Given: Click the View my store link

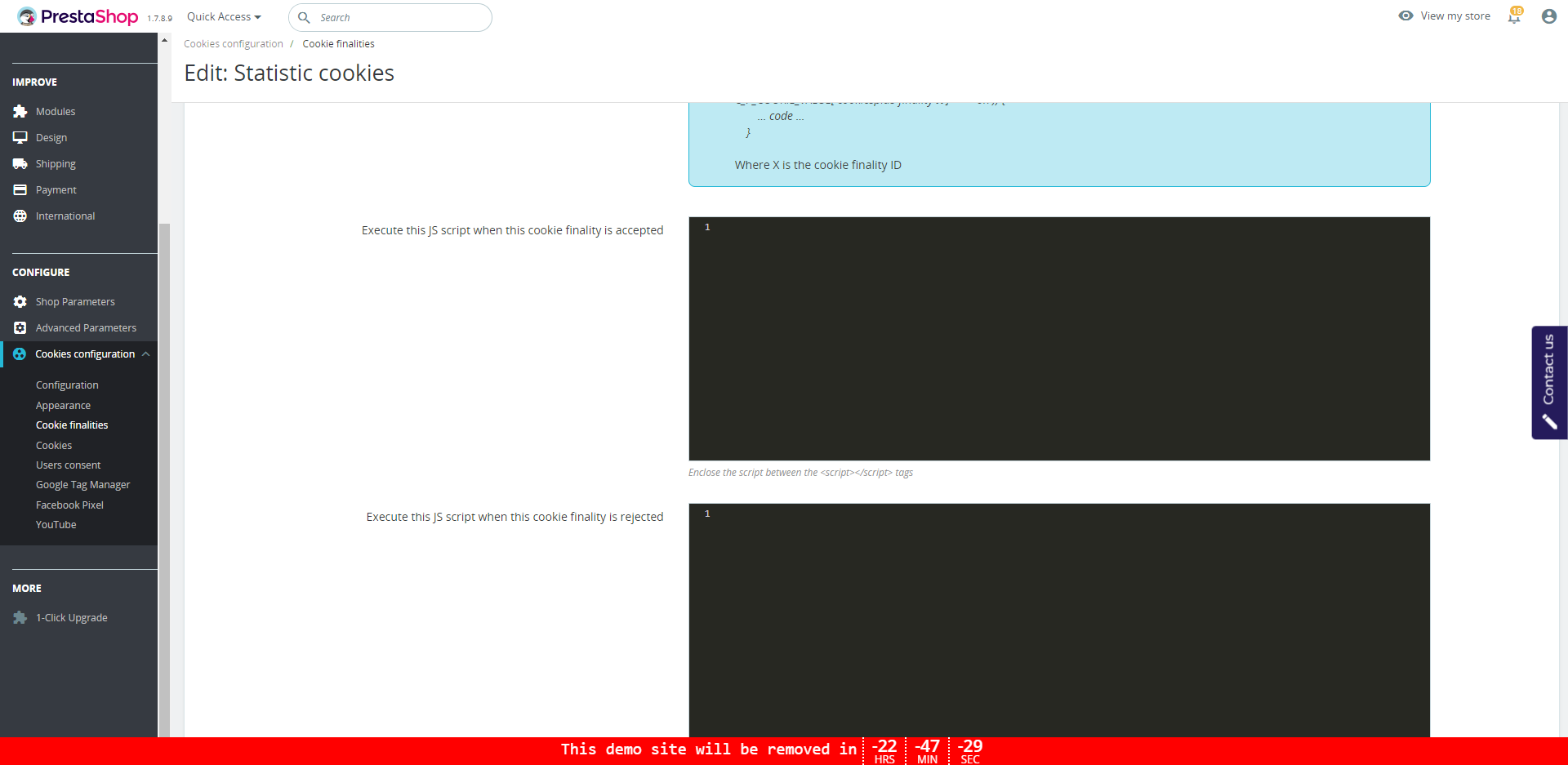Looking at the screenshot, I should click(1455, 16).
